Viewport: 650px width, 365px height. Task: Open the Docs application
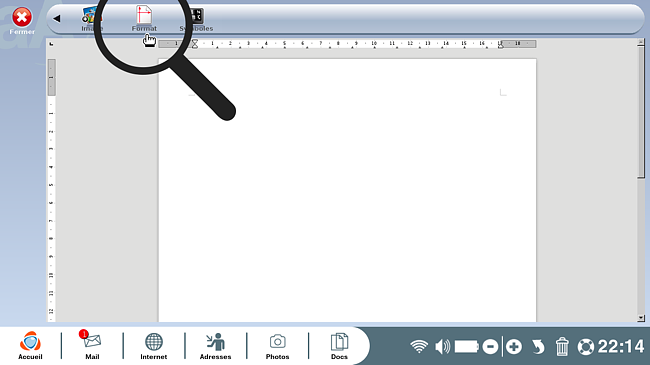339,345
